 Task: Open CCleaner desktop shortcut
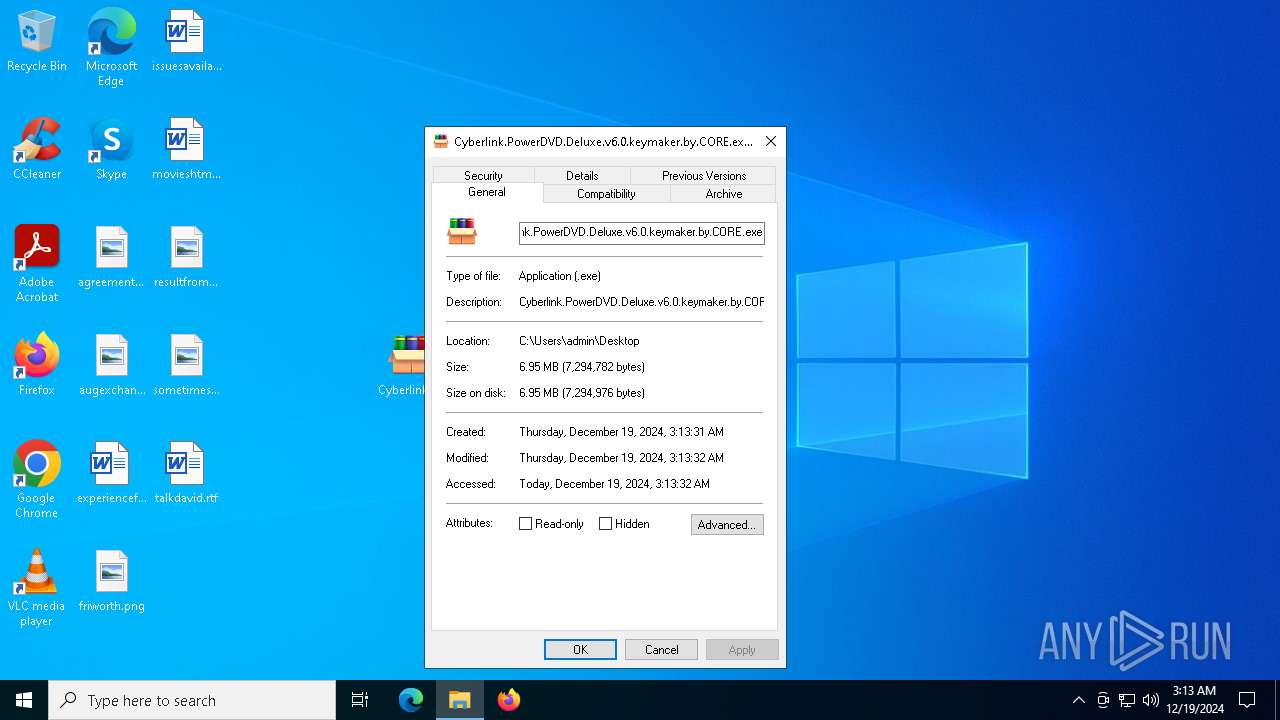(x=37, y=150)
